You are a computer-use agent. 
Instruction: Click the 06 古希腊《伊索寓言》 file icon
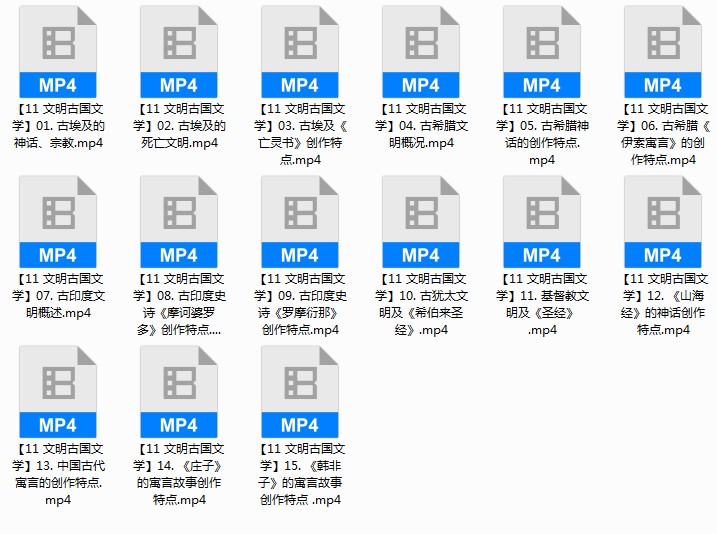tap(663, 52)
